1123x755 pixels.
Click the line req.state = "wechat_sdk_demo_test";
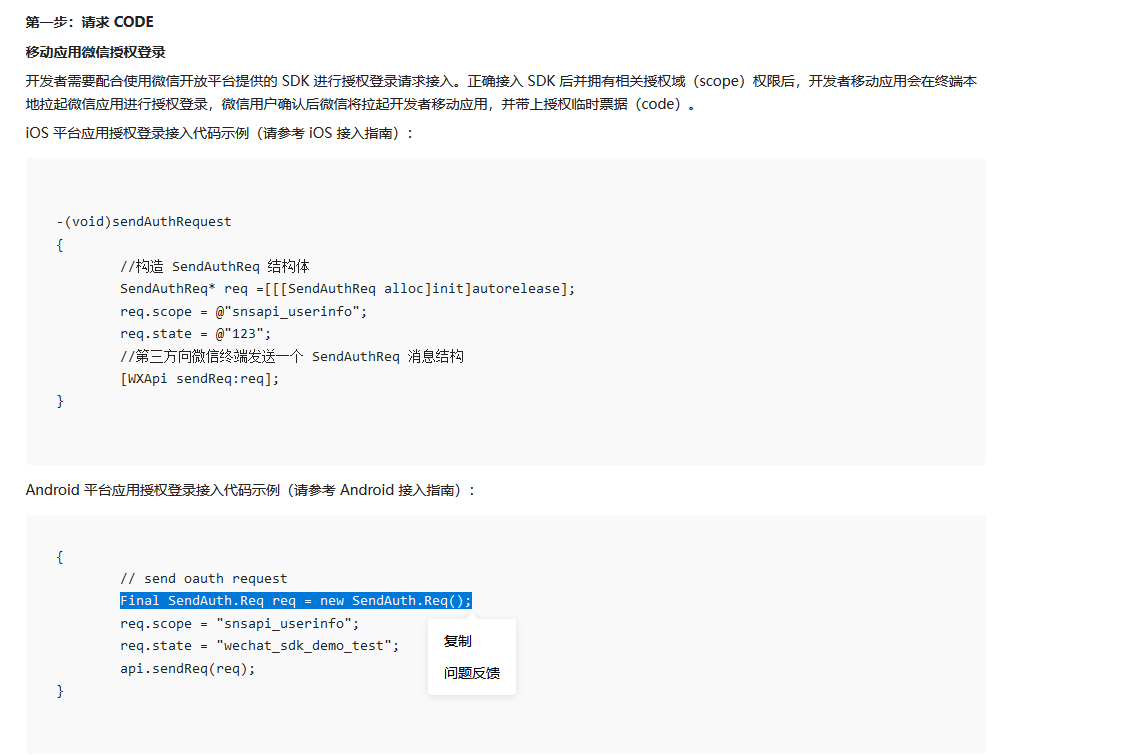pos(260,646)
